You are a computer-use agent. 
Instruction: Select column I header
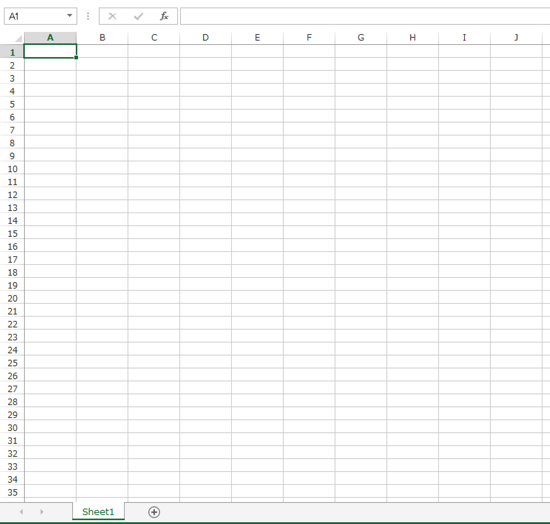pos(464,38)
